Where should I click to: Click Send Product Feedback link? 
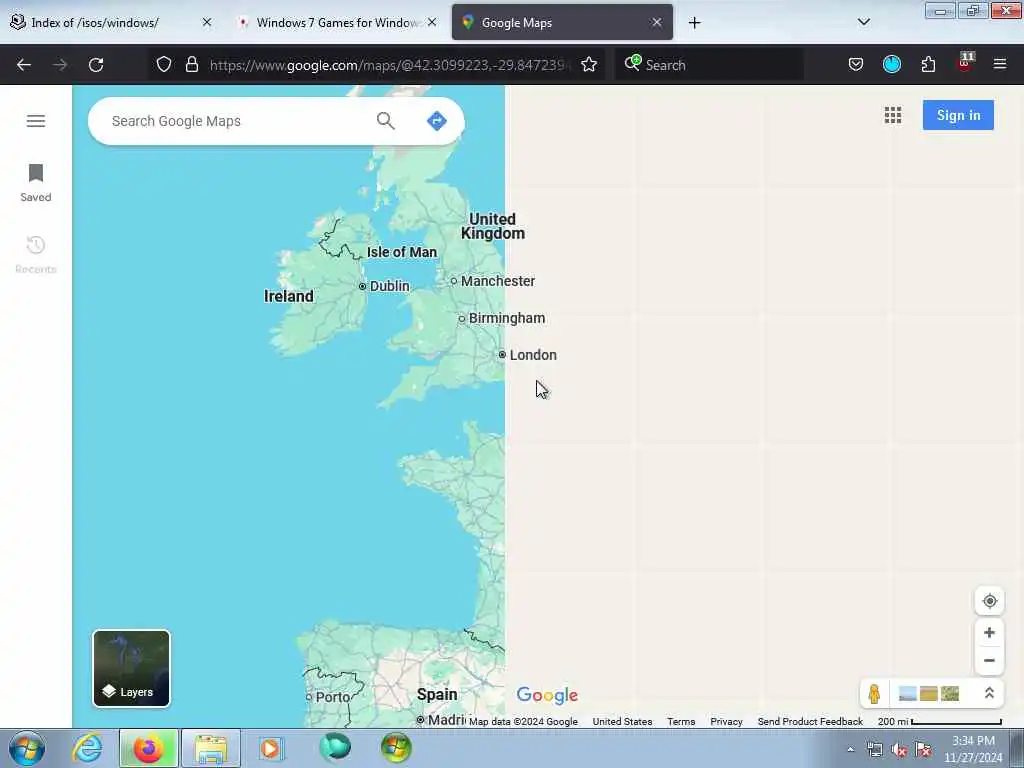(x=810, y=722)
